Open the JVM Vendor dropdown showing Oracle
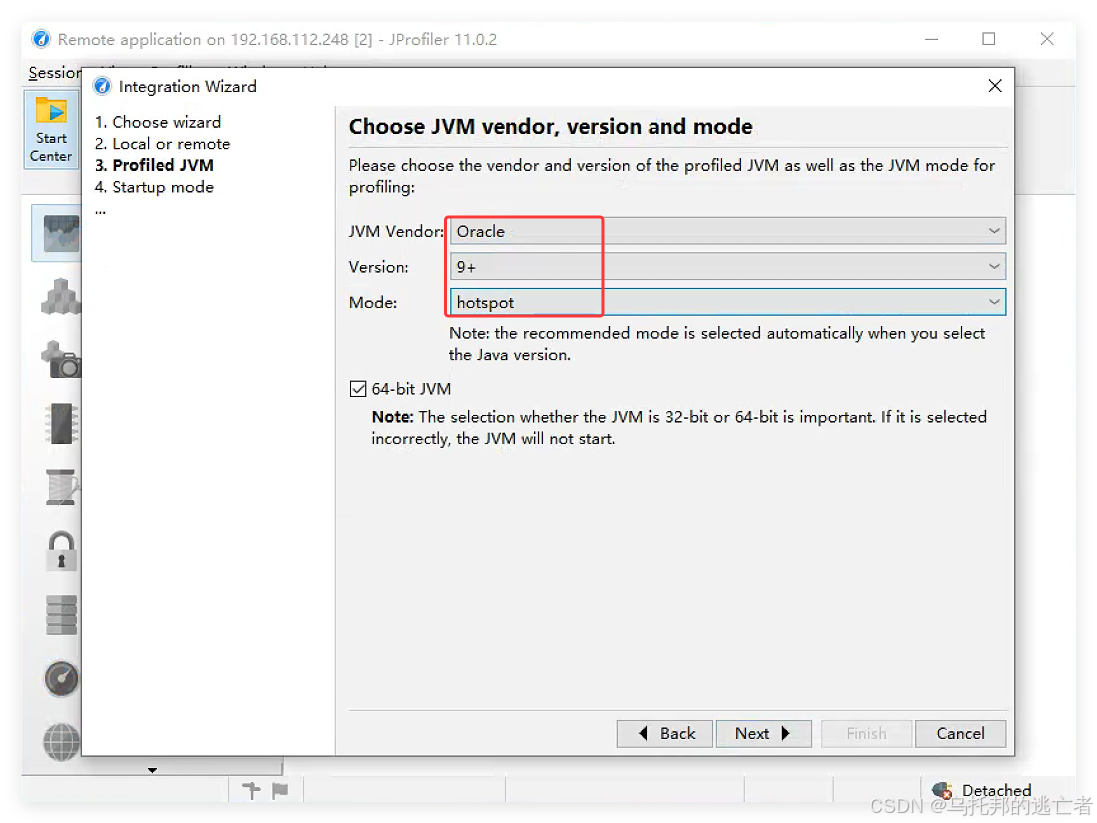This screenshot has height=823, width=1097. pyautogui.click(x=728, y=231)
